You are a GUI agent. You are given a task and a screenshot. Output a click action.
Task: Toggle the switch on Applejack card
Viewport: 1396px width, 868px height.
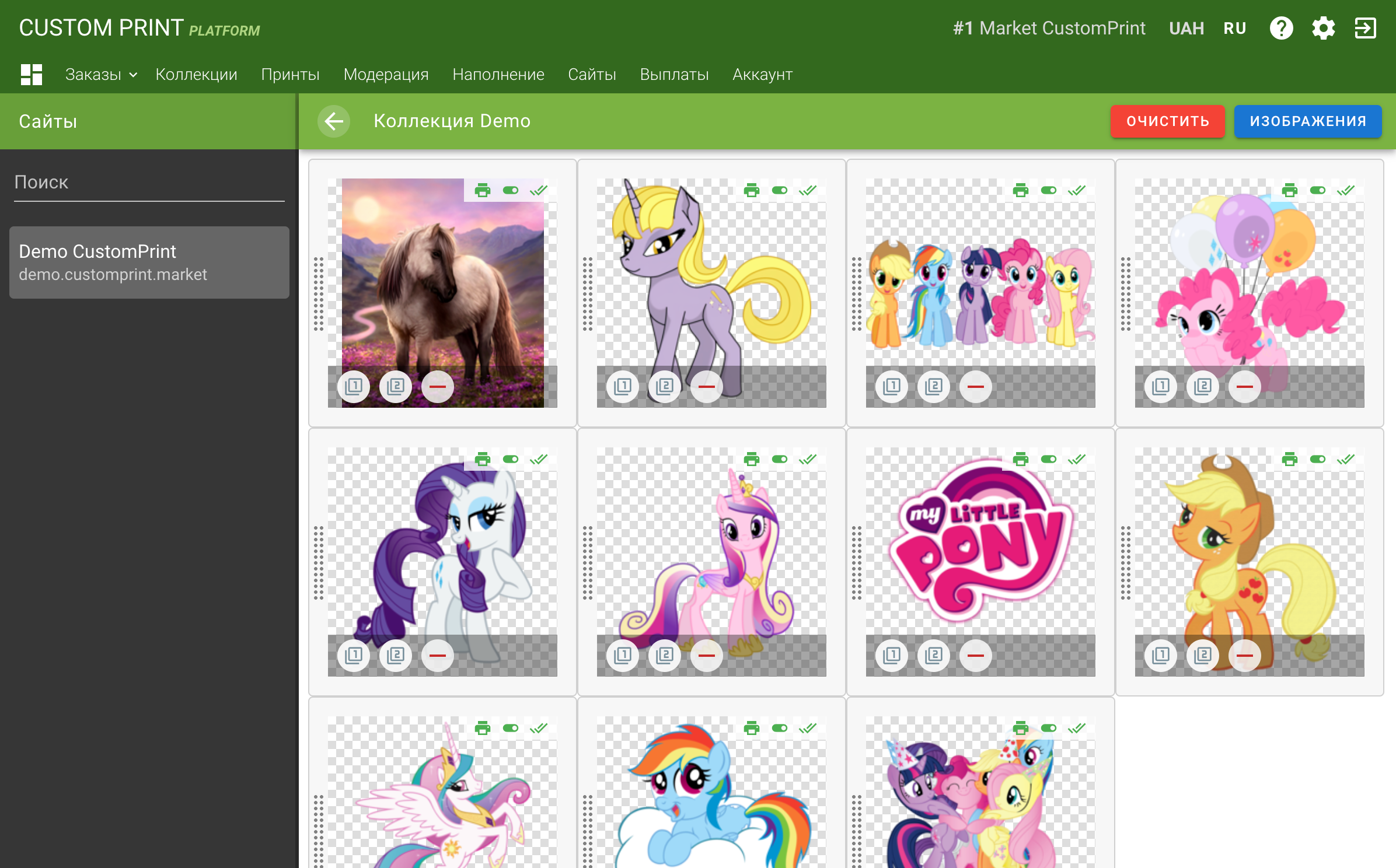coord(1318,459)
